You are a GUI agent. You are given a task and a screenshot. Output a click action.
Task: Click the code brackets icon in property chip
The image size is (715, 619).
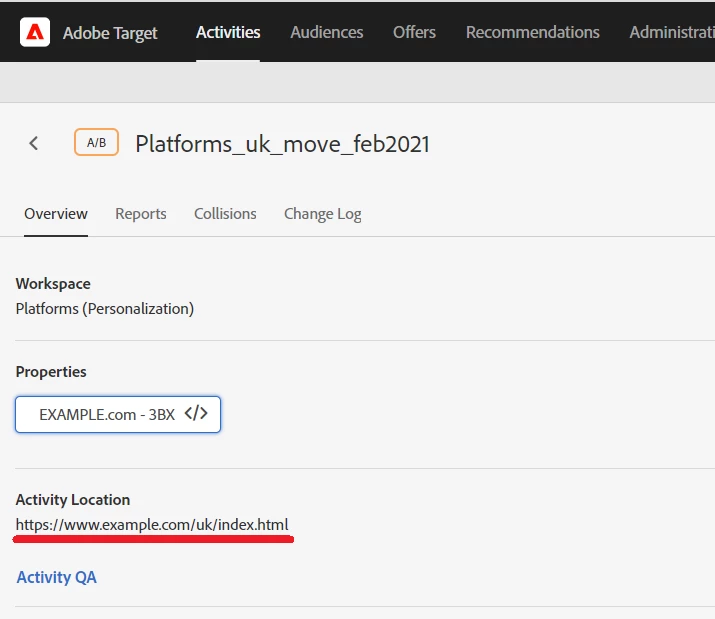196,414
